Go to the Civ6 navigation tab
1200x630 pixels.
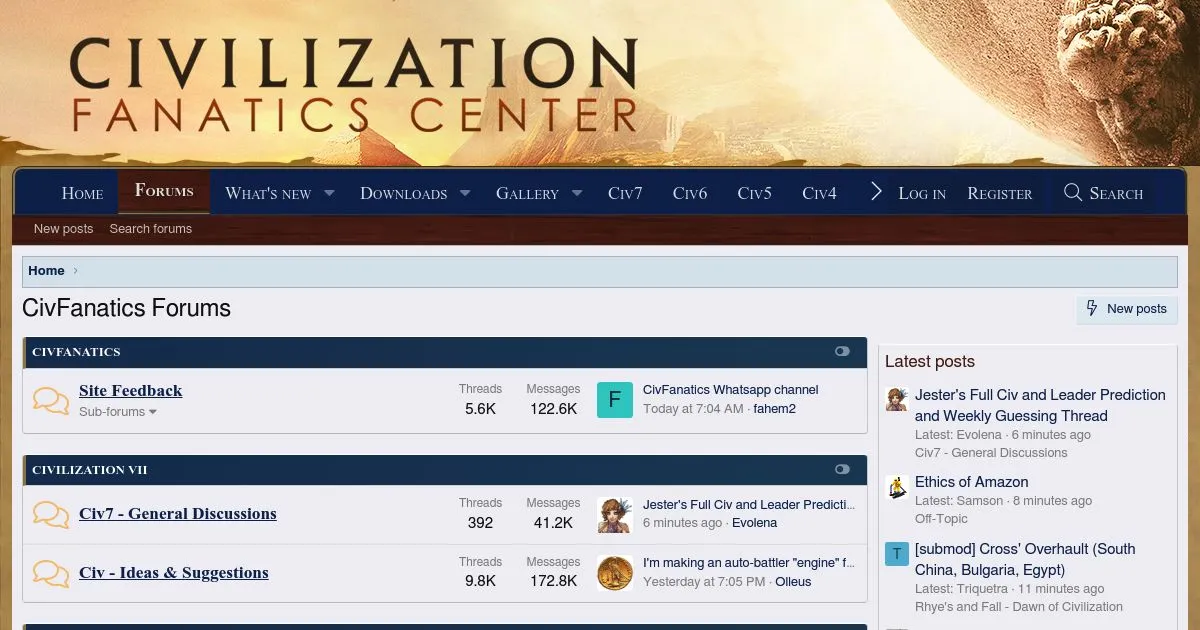click(690, 193)
